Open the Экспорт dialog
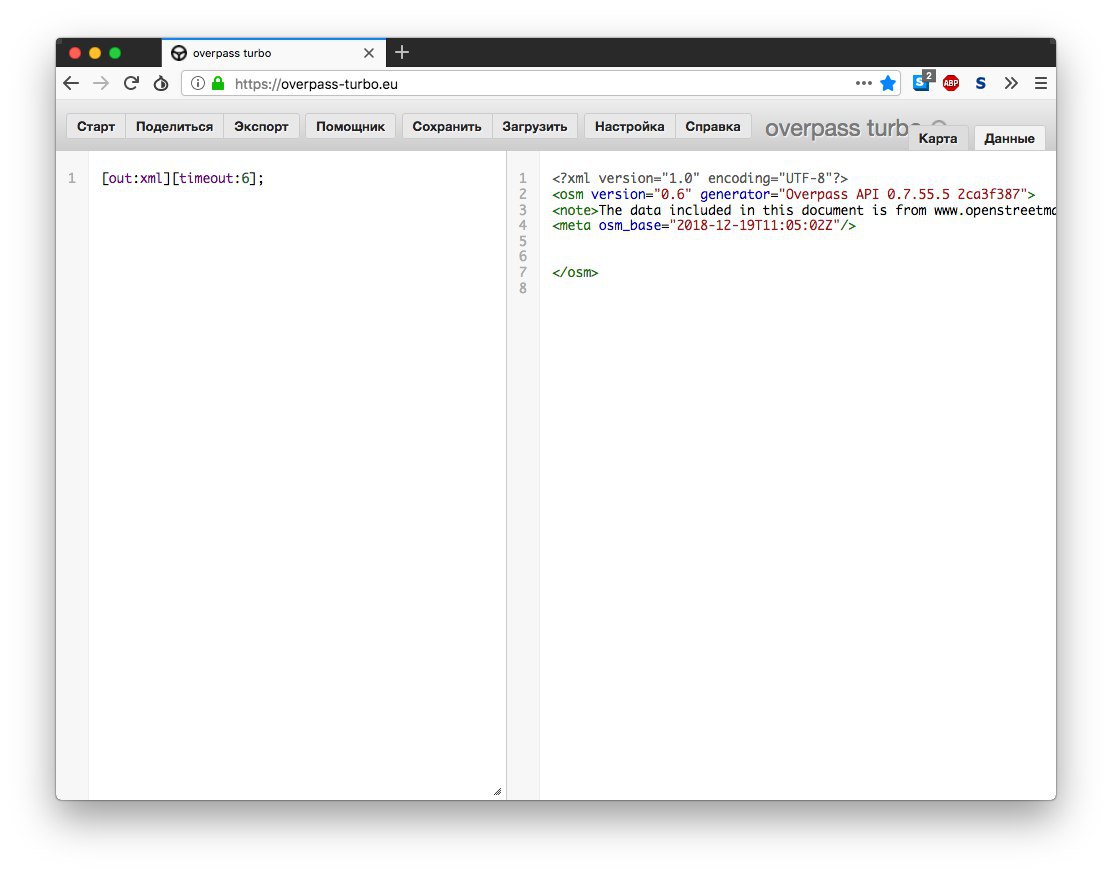Screen dimensions: 1112x874 click(x=261, y=126)
